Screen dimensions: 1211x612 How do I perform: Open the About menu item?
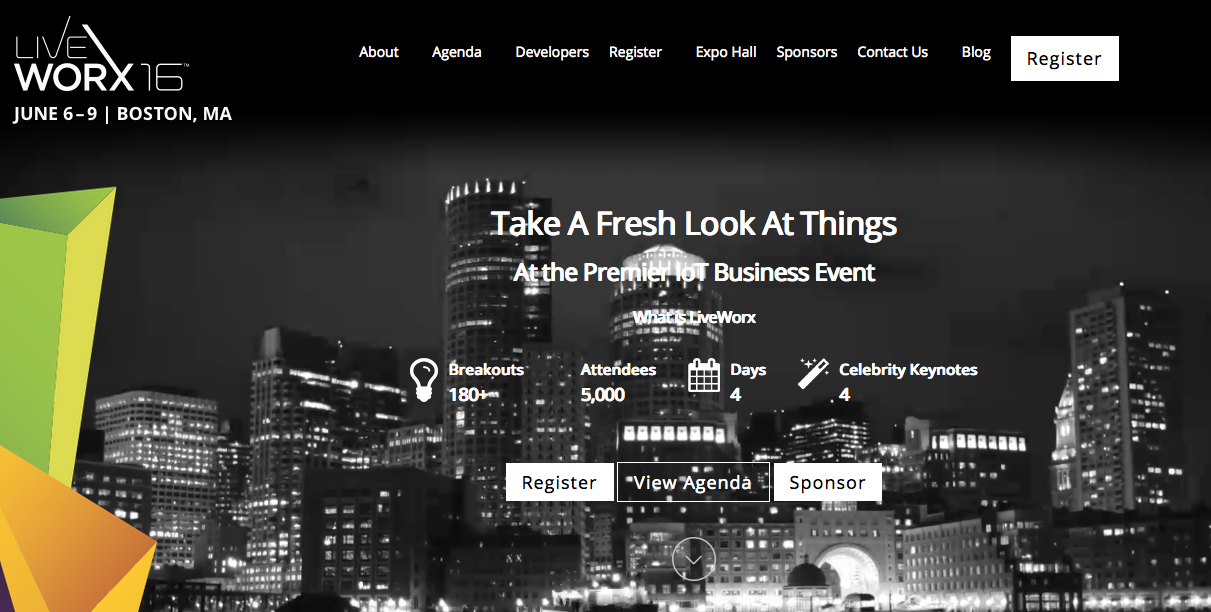(x=379, y=52)
